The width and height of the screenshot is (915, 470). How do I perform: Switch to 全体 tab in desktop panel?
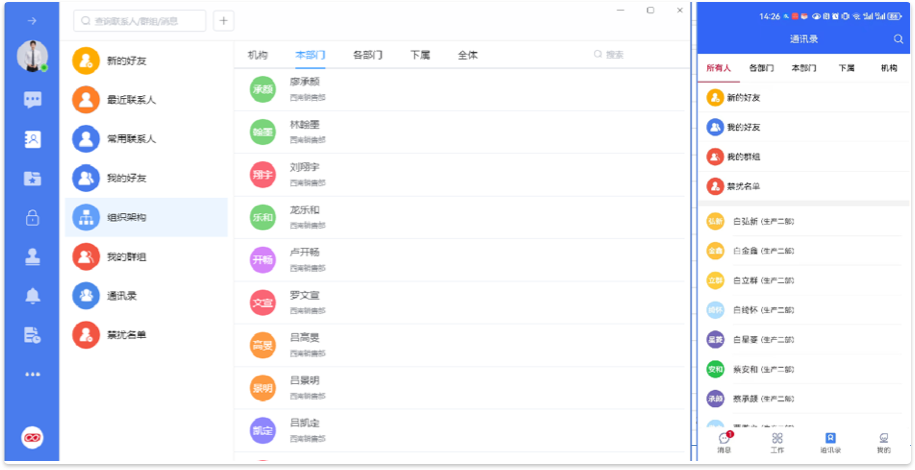(467, 55)
